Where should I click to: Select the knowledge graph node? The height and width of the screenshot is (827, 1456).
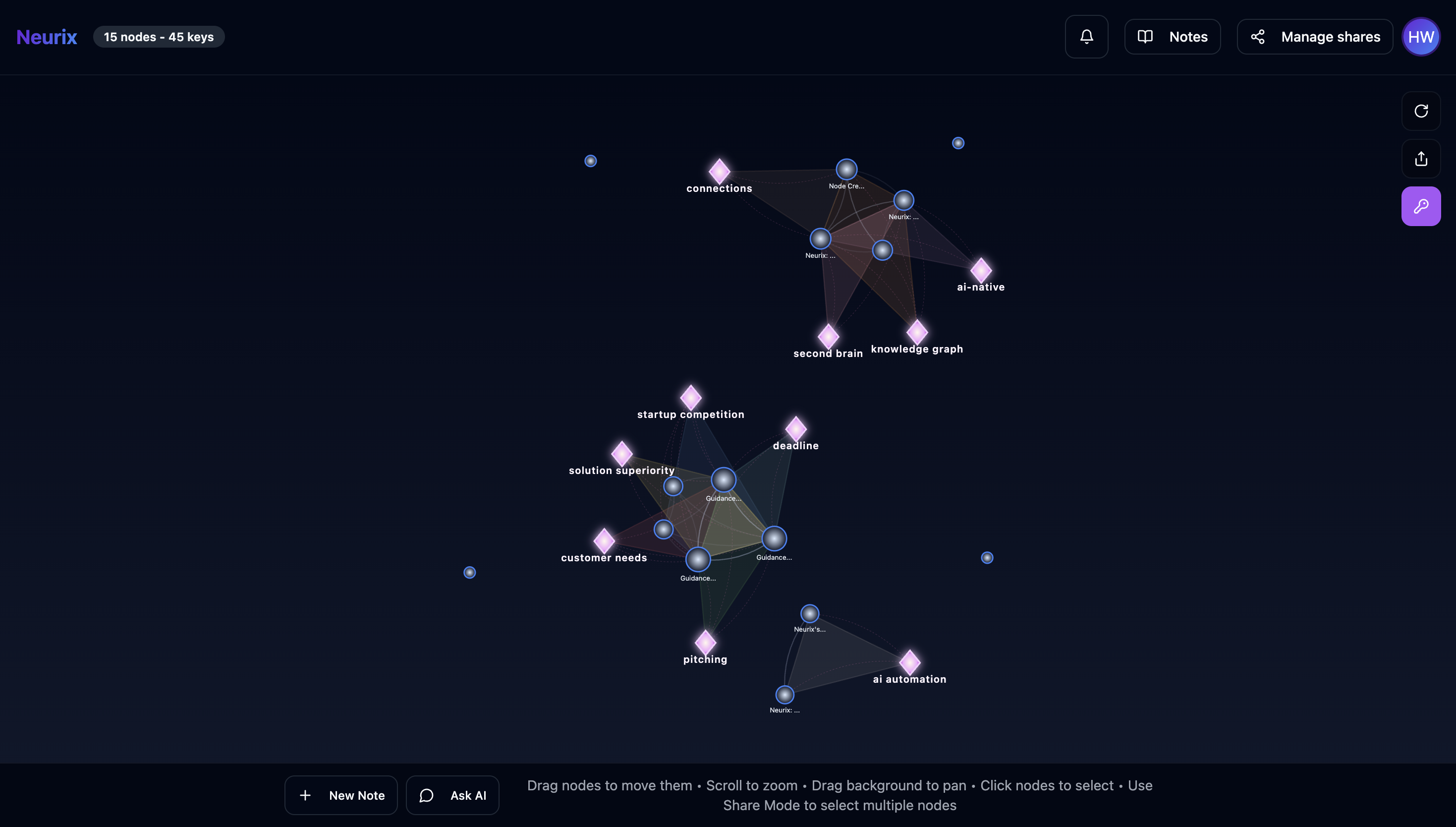click(917, 331)
